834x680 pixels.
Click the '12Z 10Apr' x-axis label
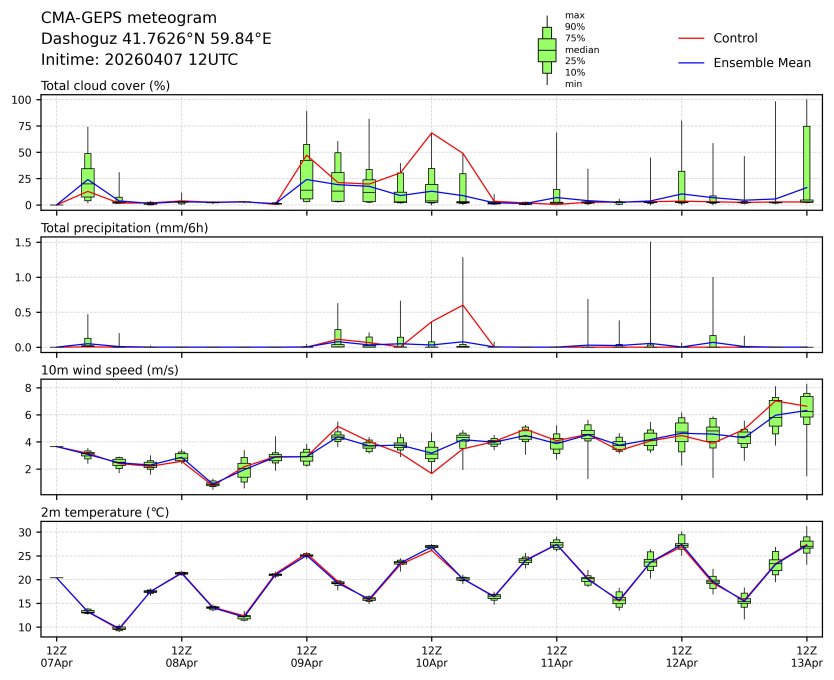(x=431, y=656)
